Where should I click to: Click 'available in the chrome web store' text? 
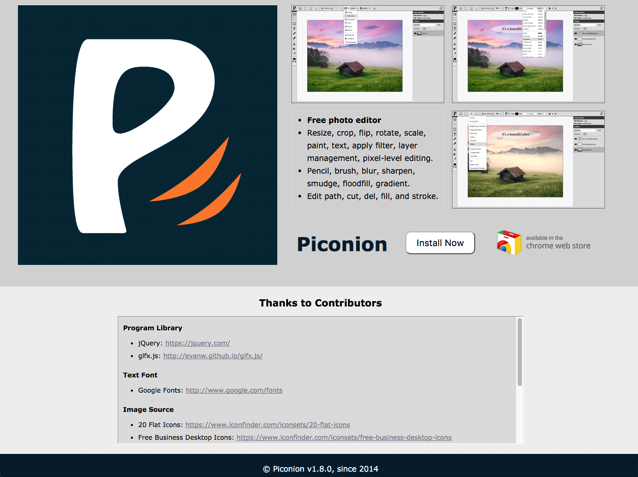pyautogui.click(x=557, y=242)
